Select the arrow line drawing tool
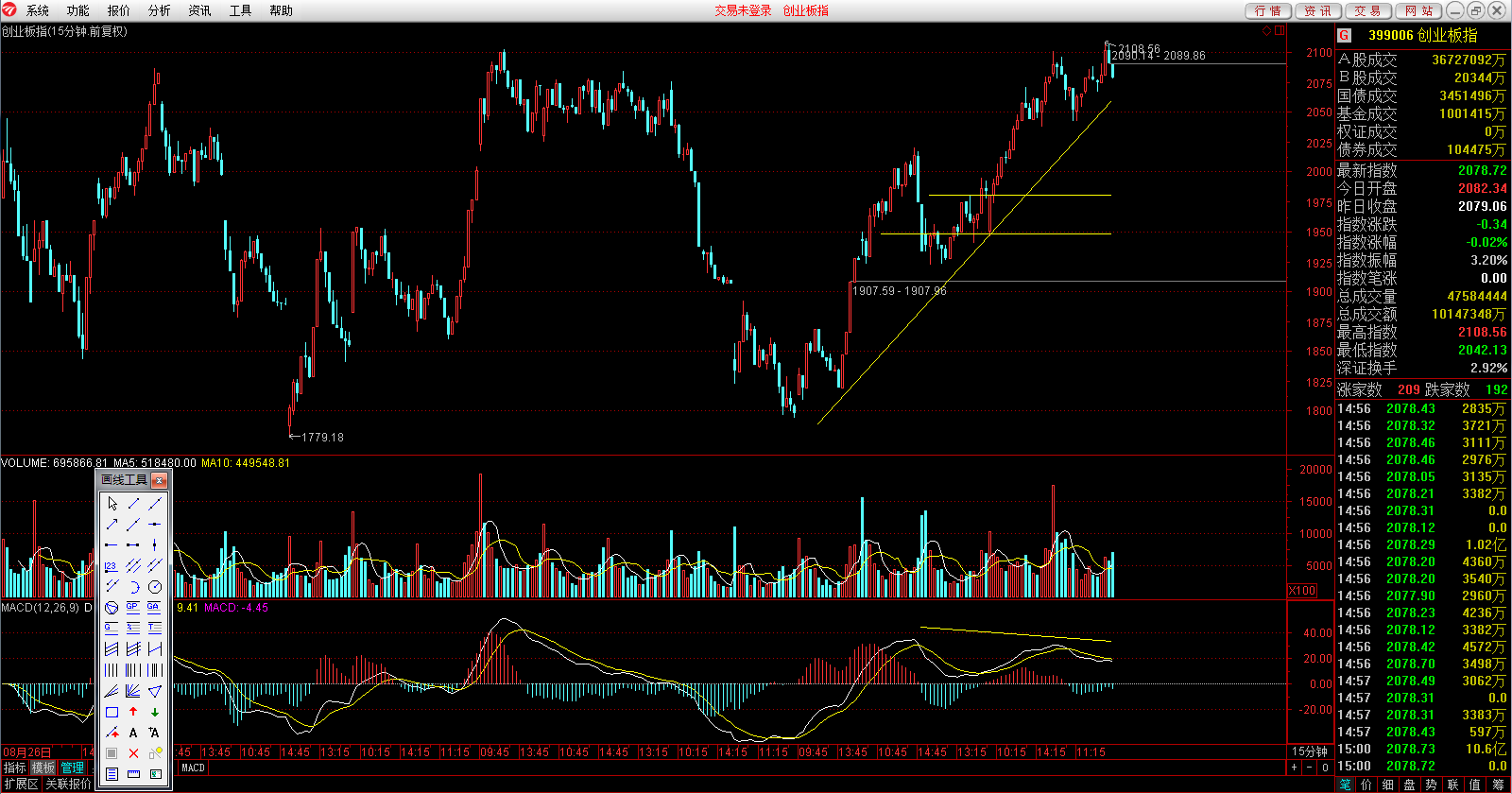Screen dimensions: 1512x794 point(112,524)
